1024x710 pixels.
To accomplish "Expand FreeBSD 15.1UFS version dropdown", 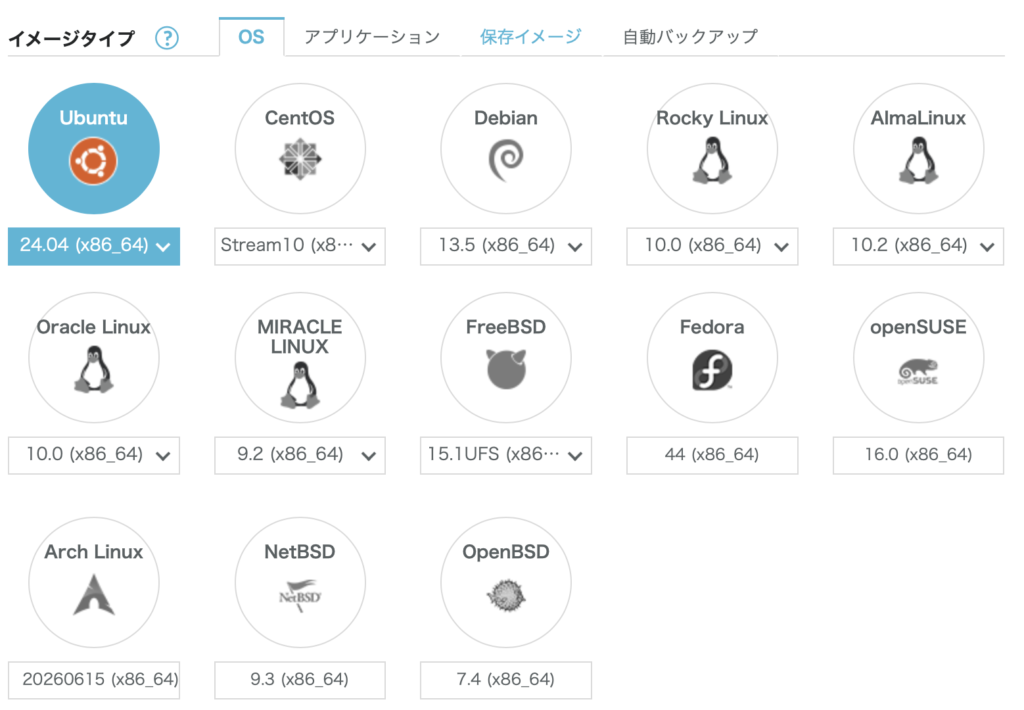I will pos(505,455).
